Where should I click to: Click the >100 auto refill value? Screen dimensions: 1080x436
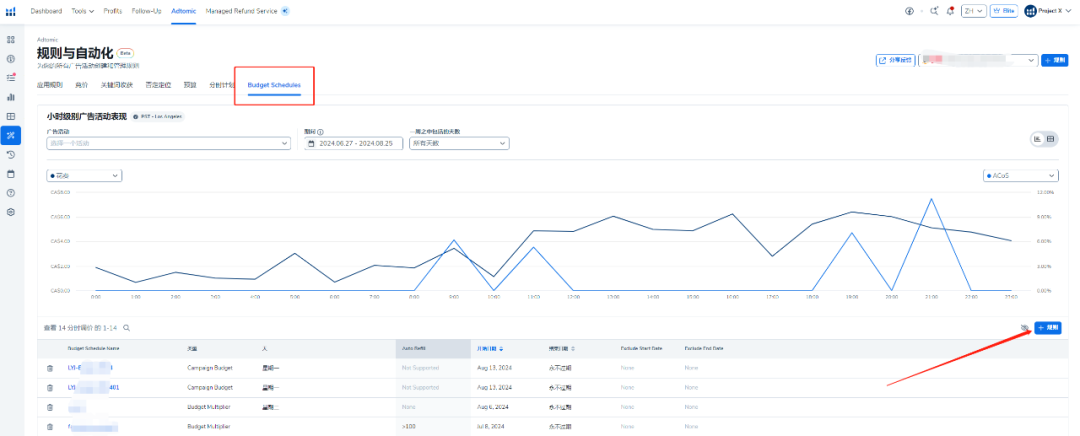tap(408, 427)
